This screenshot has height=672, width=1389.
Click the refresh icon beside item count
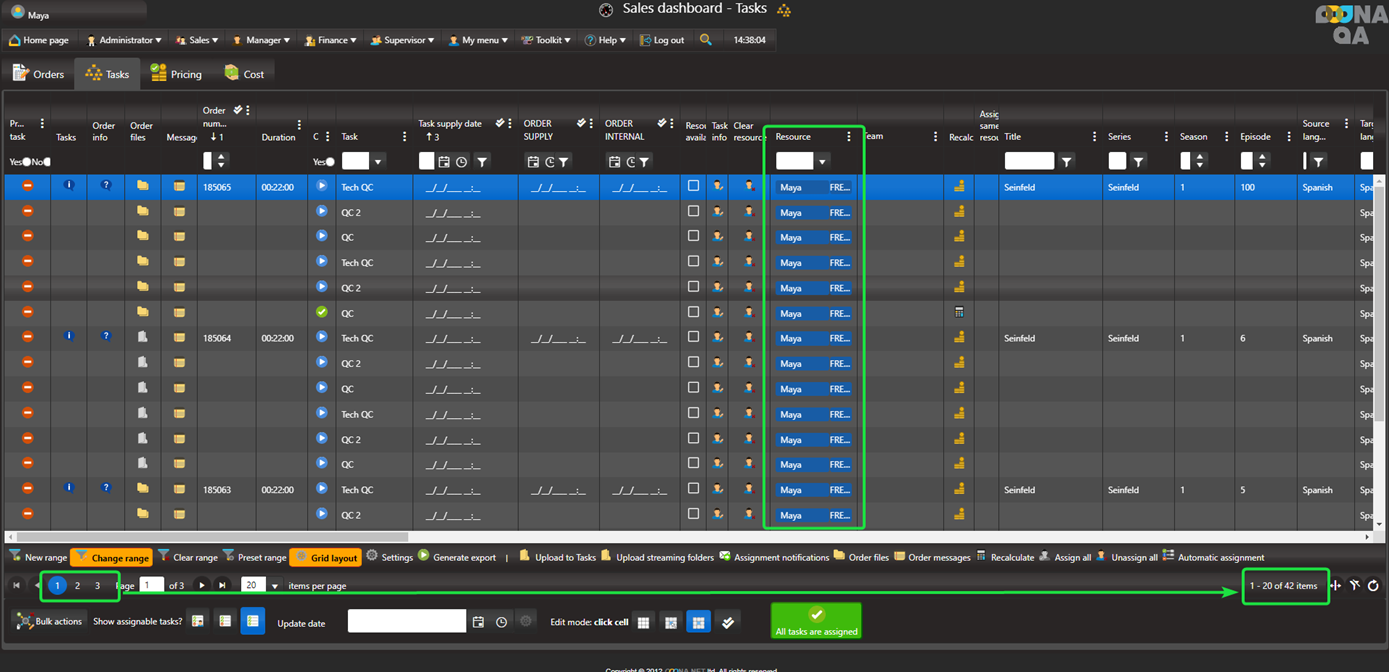click(x=1373, y=586)
